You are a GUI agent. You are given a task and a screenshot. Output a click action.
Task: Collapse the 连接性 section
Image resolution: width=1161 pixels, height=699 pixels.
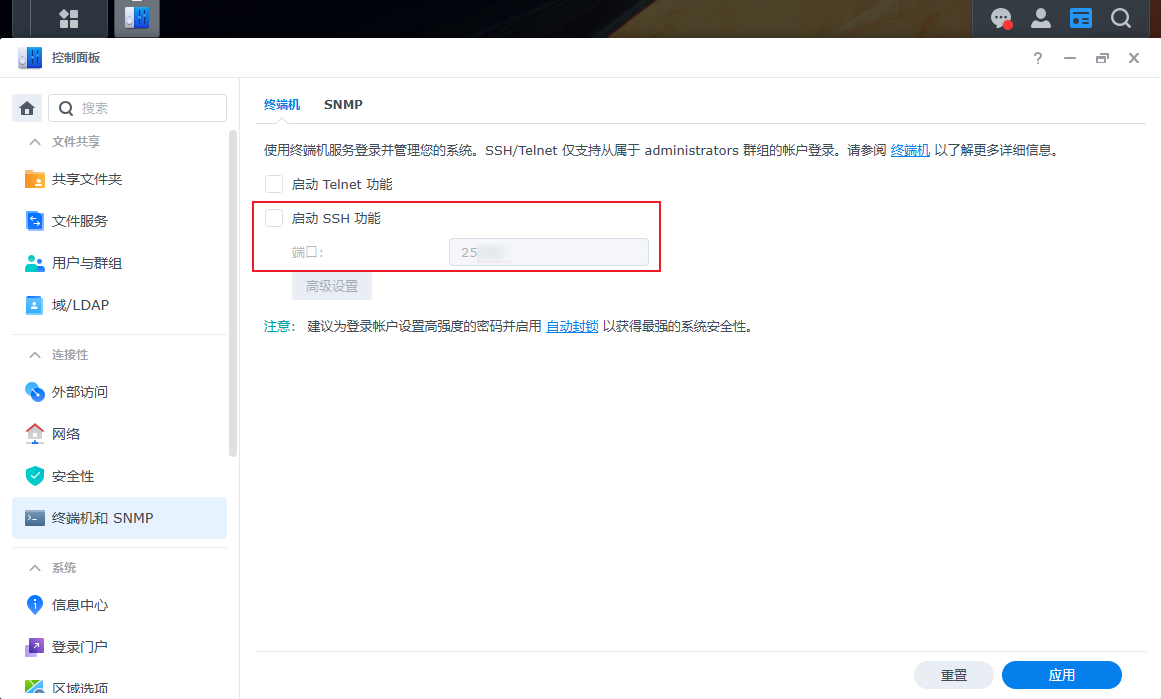point(35,355)
